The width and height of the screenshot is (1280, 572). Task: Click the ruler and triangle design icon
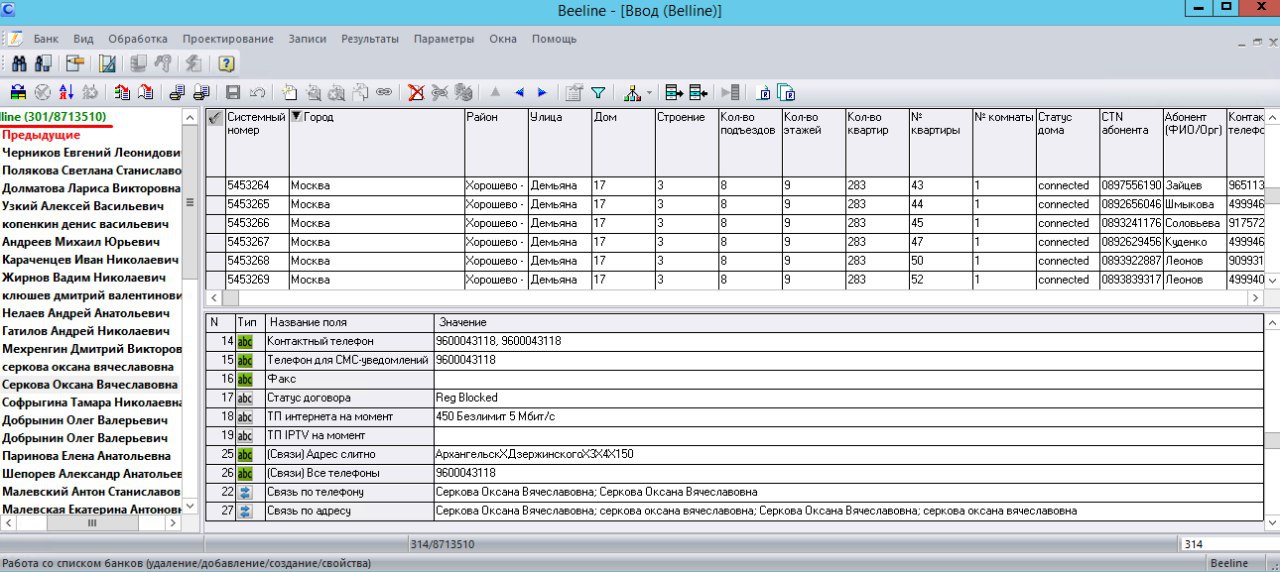[107, 64]
